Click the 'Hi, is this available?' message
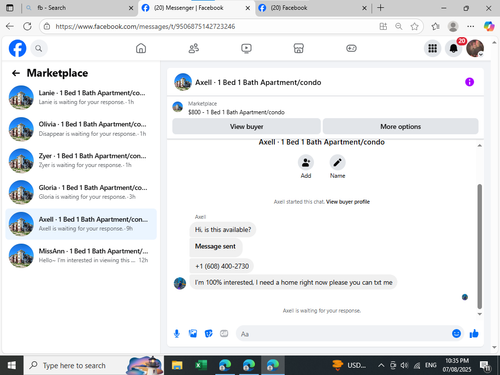The height and width of the screenshot is (375, 500). (x=223, y=230)
